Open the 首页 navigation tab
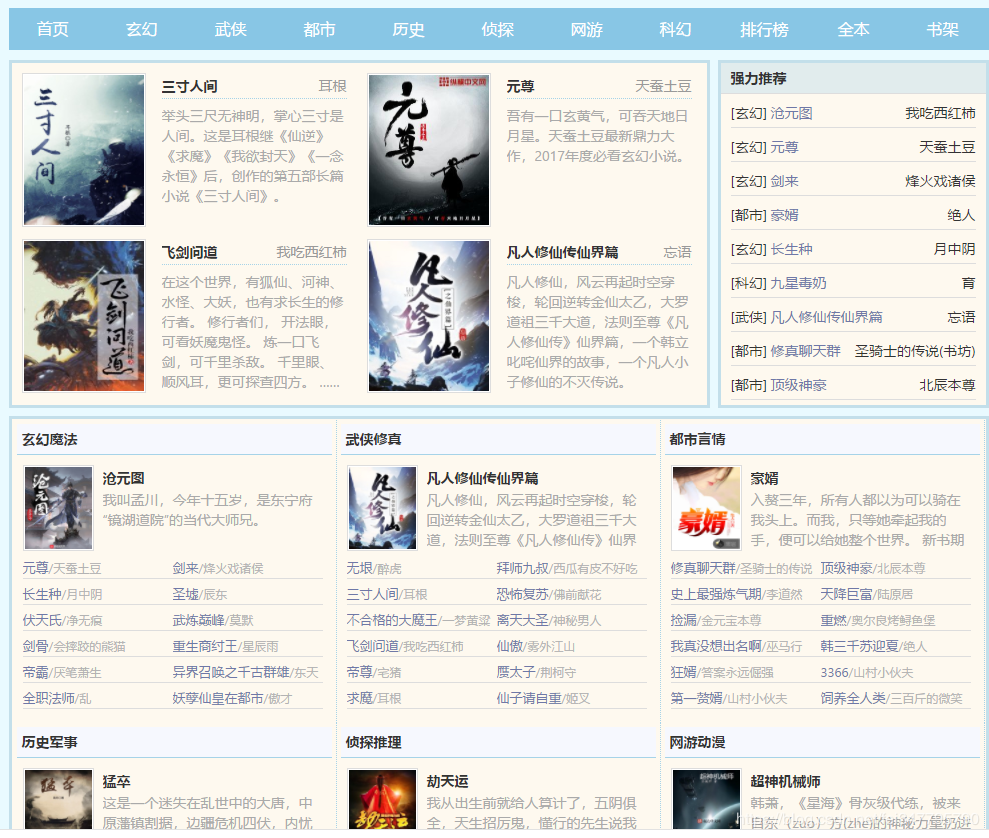Viewport: 989px width, 838px height. coord(52,29)
